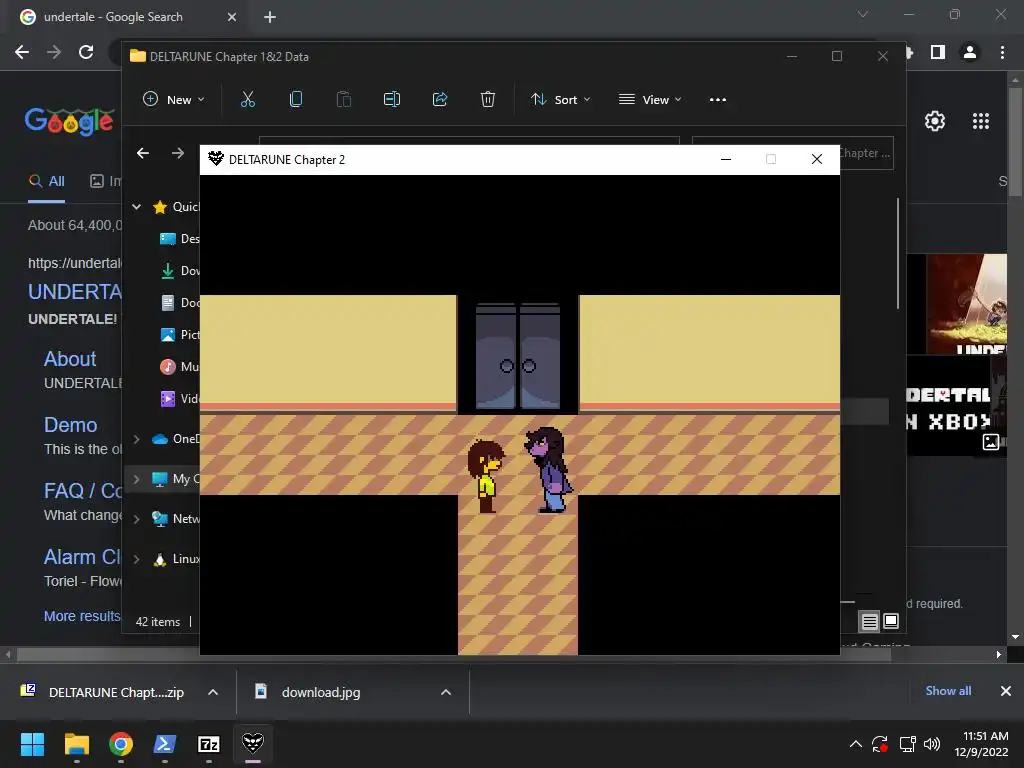Image resolution: width=1024 pixels, height=768 pixels.
Task: Open File Explorer from the taskbar
Action: (x=76, y=744)
